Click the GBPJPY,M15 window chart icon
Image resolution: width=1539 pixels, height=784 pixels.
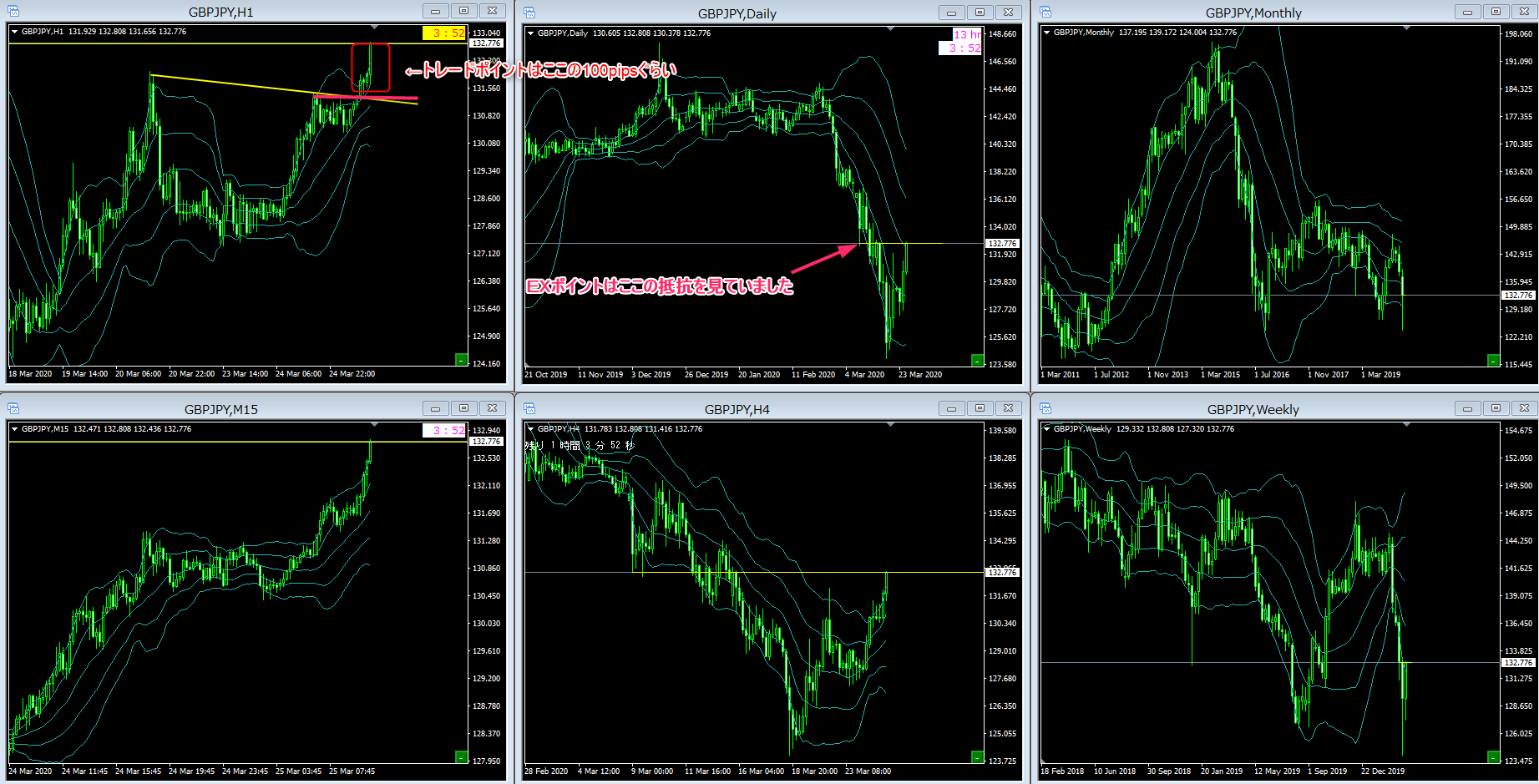13,408
